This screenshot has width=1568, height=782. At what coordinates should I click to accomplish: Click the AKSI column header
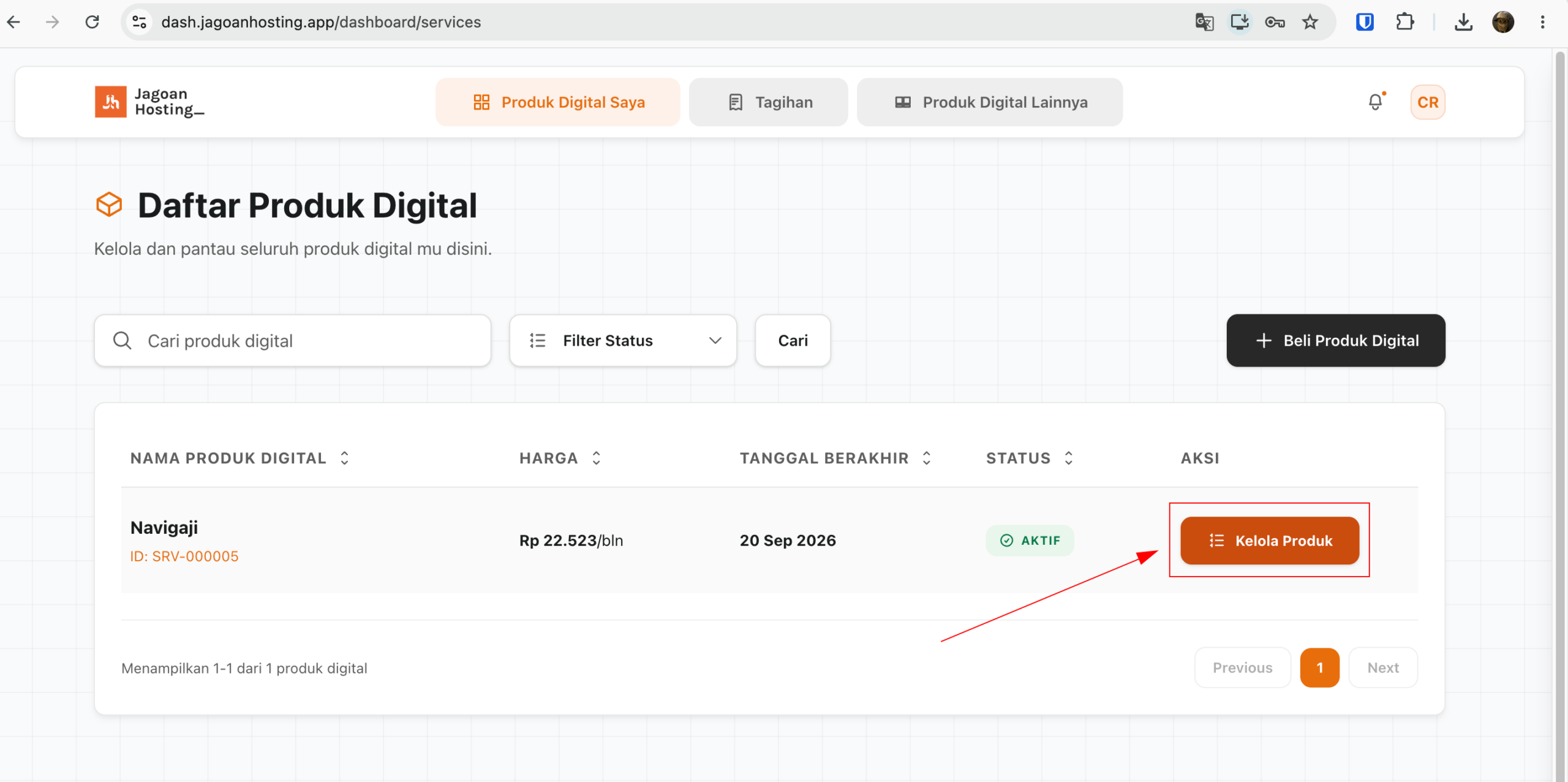(1200, 458)
